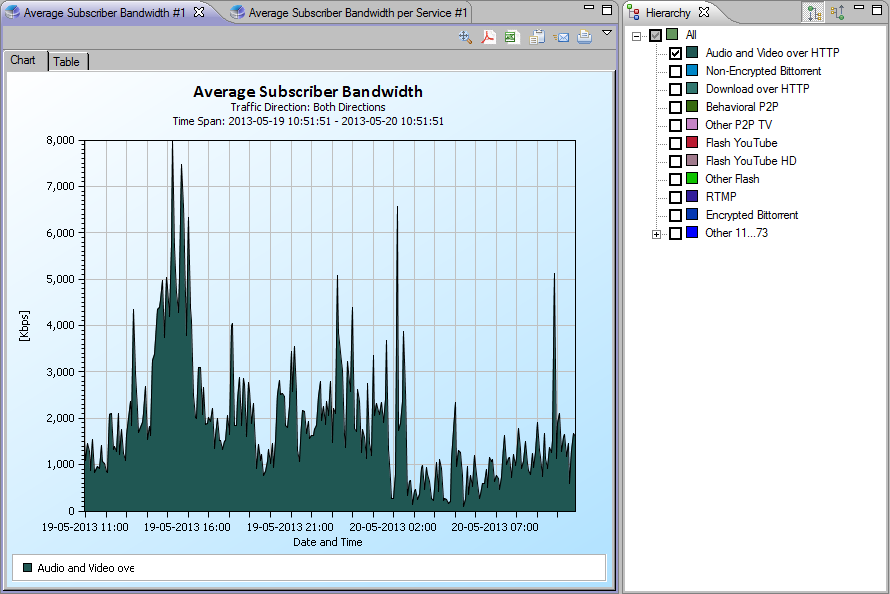Screen dimensions: 890x594
Task: Print the bandwidth report
Action: [x=585, y=37]
